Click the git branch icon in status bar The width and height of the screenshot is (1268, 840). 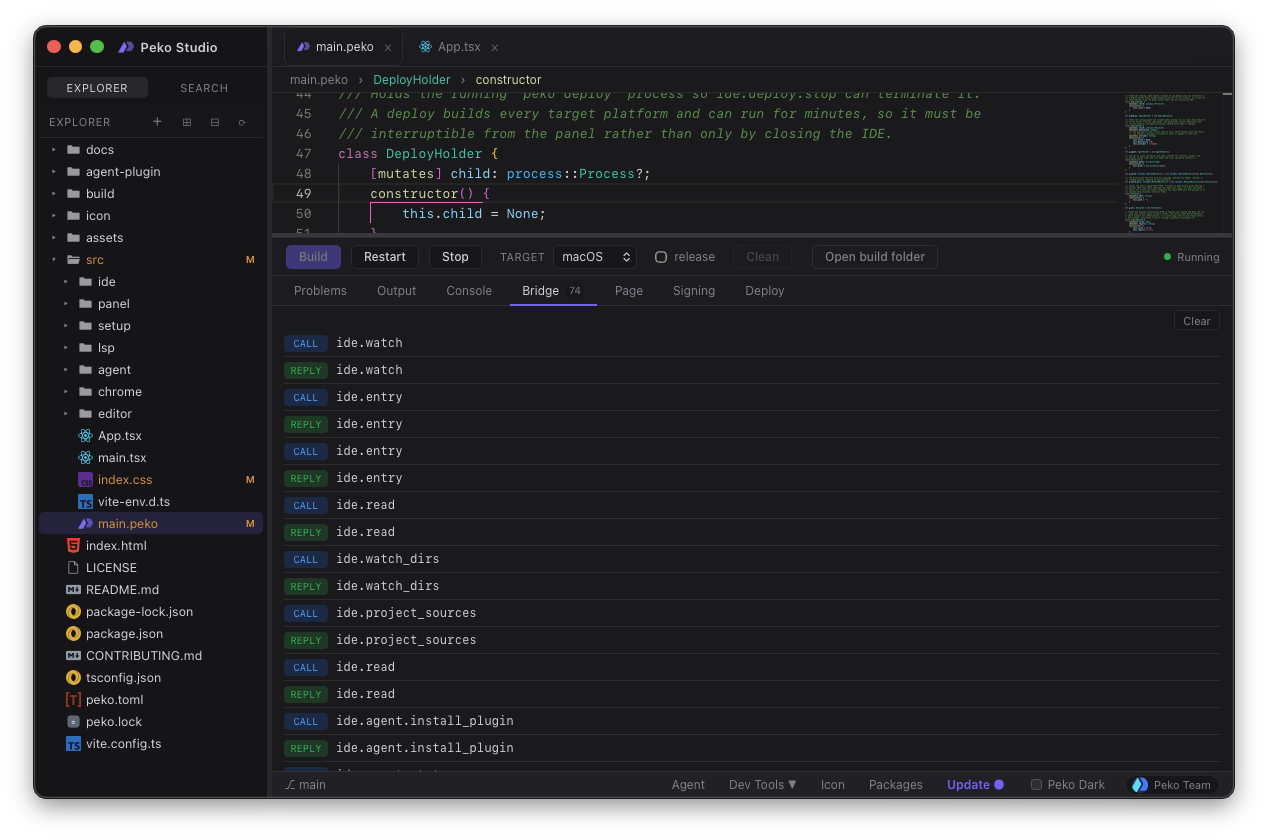[x=290, y=785]
